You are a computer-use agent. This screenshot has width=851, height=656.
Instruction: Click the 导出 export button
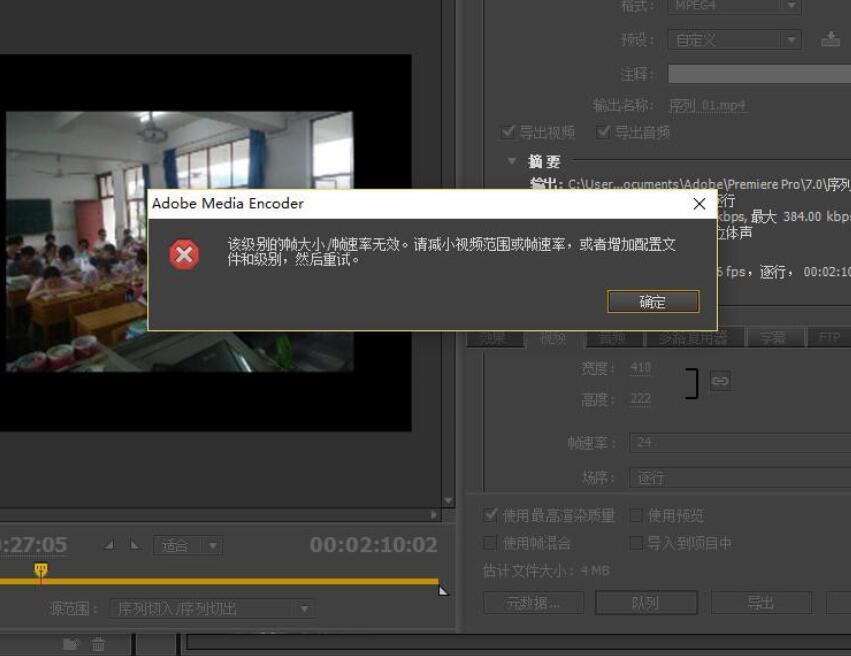coord(761,602)
